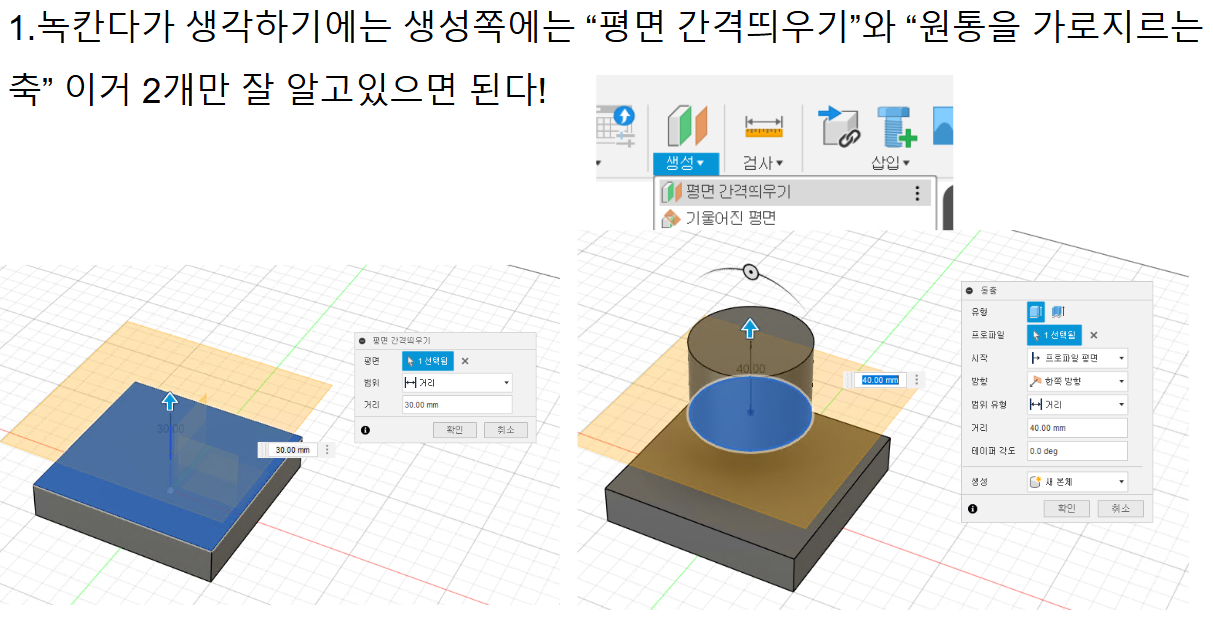Click the 거리 40.00 mm input in 돌출 dialog
The width and height of the screenshot is (1213, 619).
pyautogui.click(x=1078, y=428)
